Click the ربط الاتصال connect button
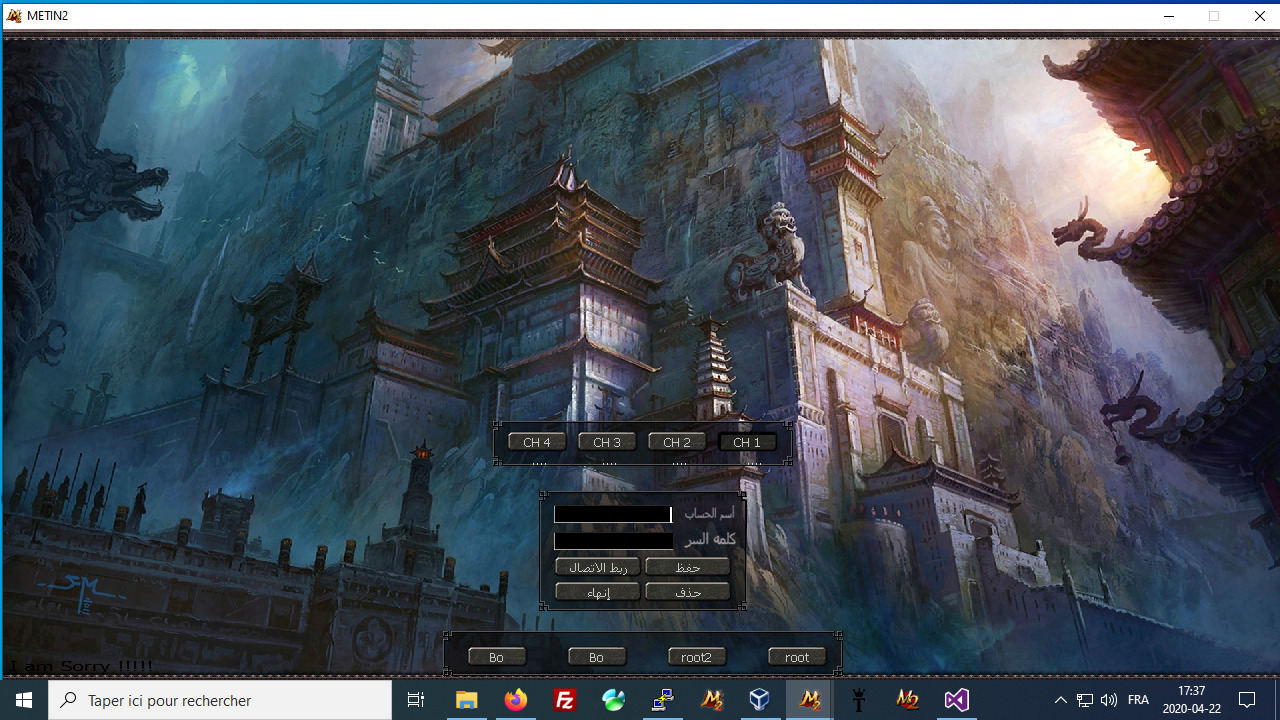This screenshot has width=1280, height=720. [x=598, y=567]
